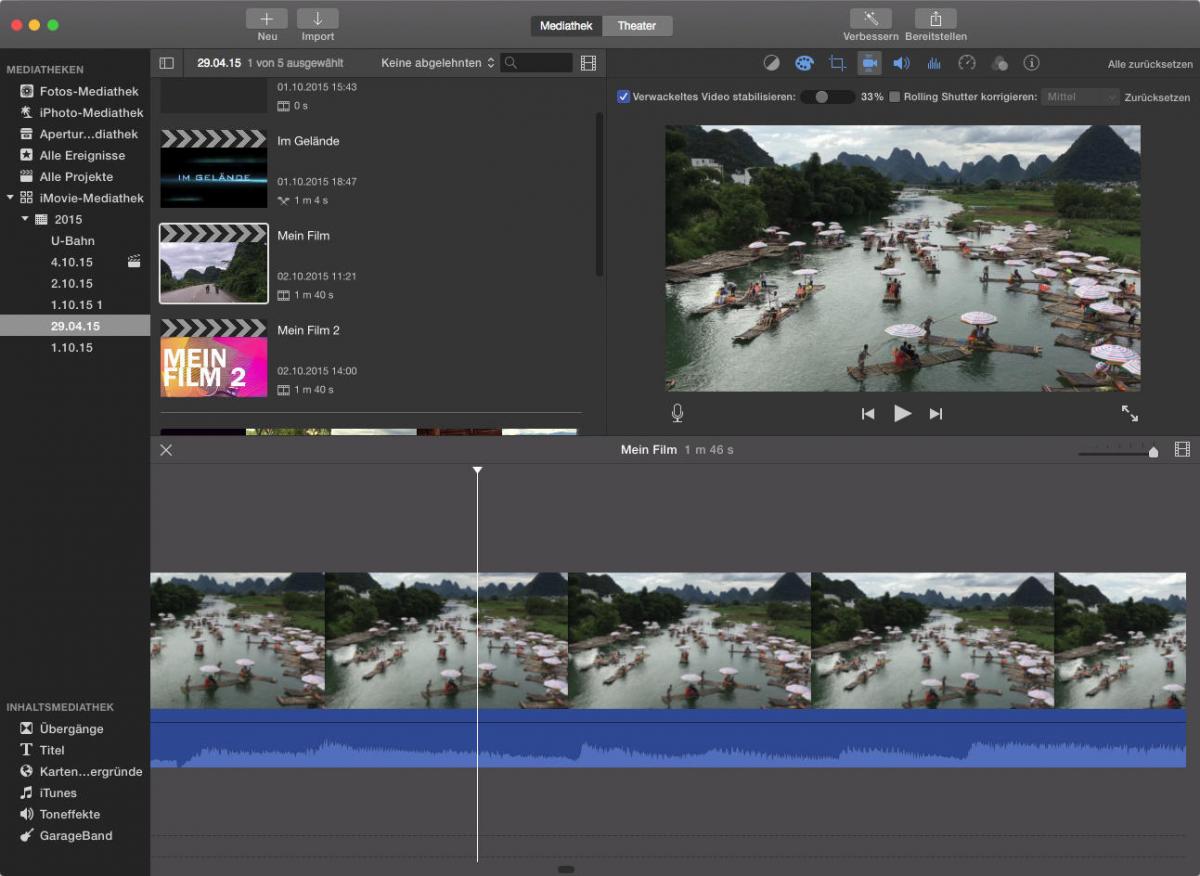Select the Mein Film project thumbnail

[214, 263]
